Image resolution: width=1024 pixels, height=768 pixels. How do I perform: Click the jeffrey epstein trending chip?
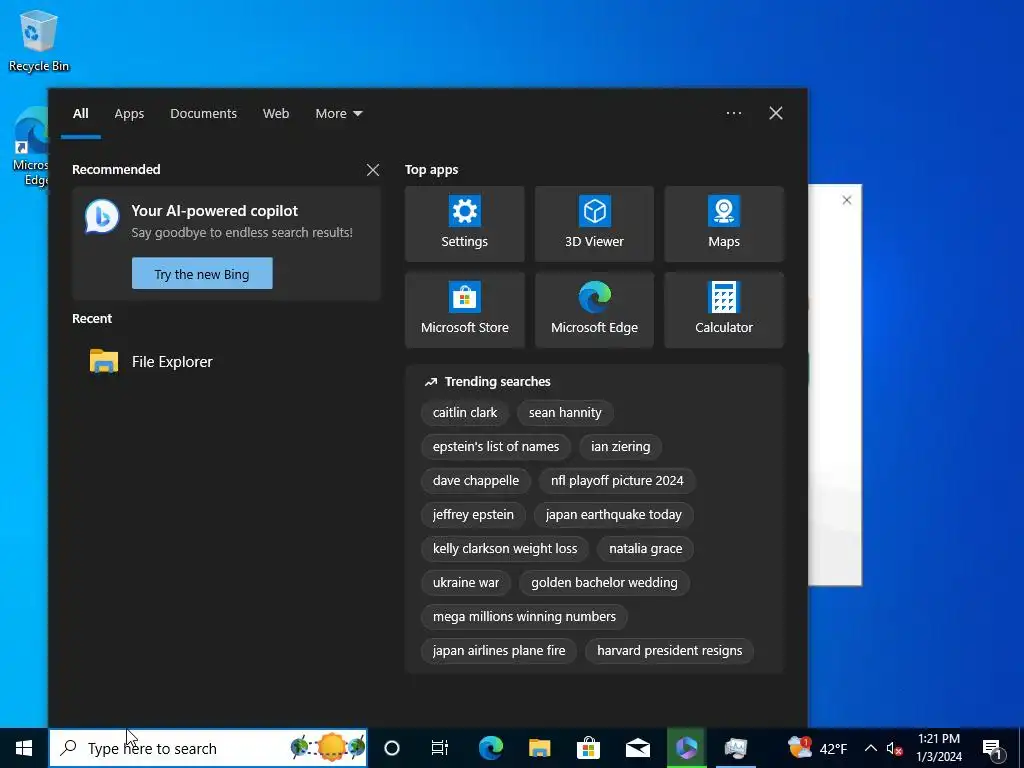(473, 515)
